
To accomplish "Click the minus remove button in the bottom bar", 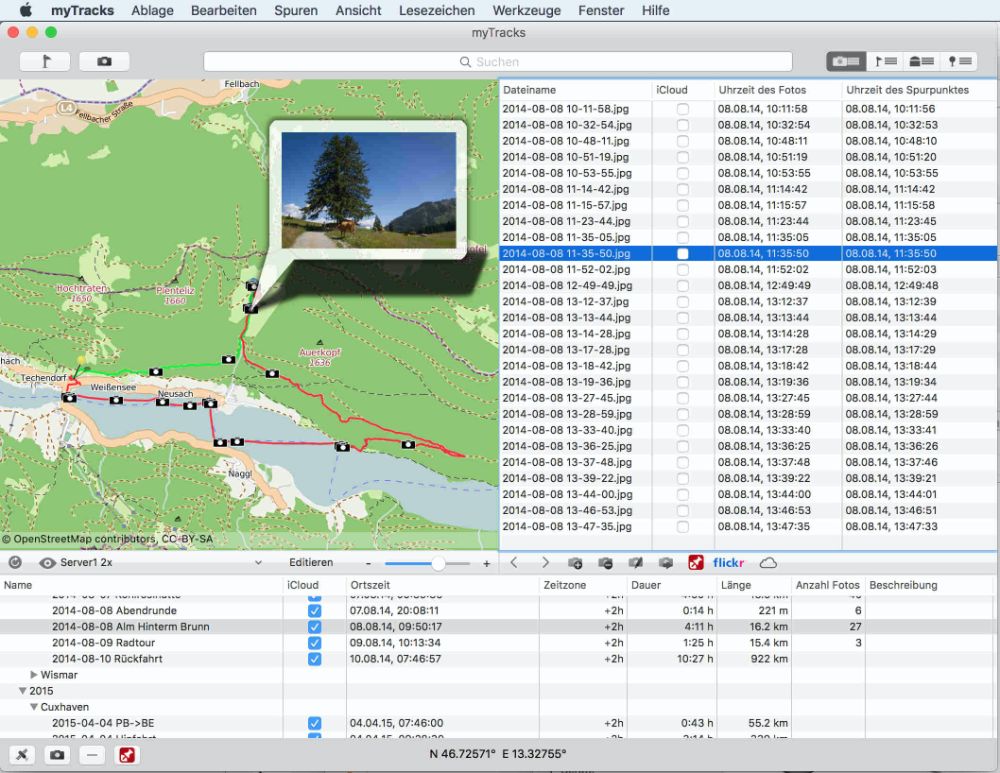I will 91,754.
